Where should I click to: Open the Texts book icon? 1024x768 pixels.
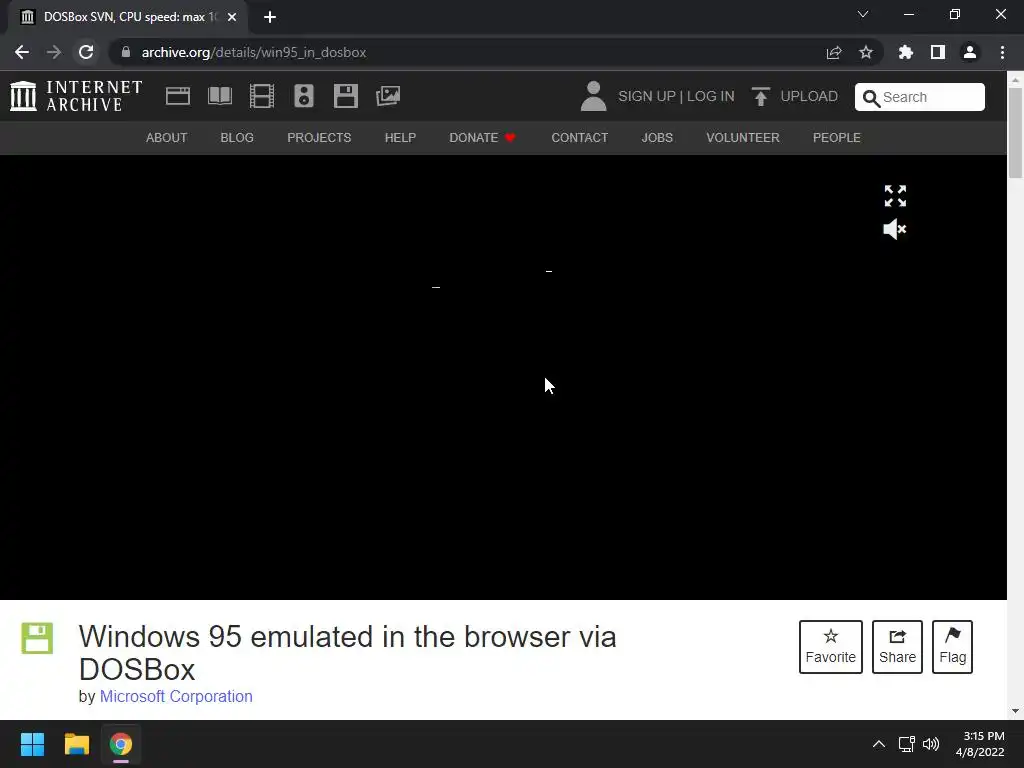(x=219, y=96)
